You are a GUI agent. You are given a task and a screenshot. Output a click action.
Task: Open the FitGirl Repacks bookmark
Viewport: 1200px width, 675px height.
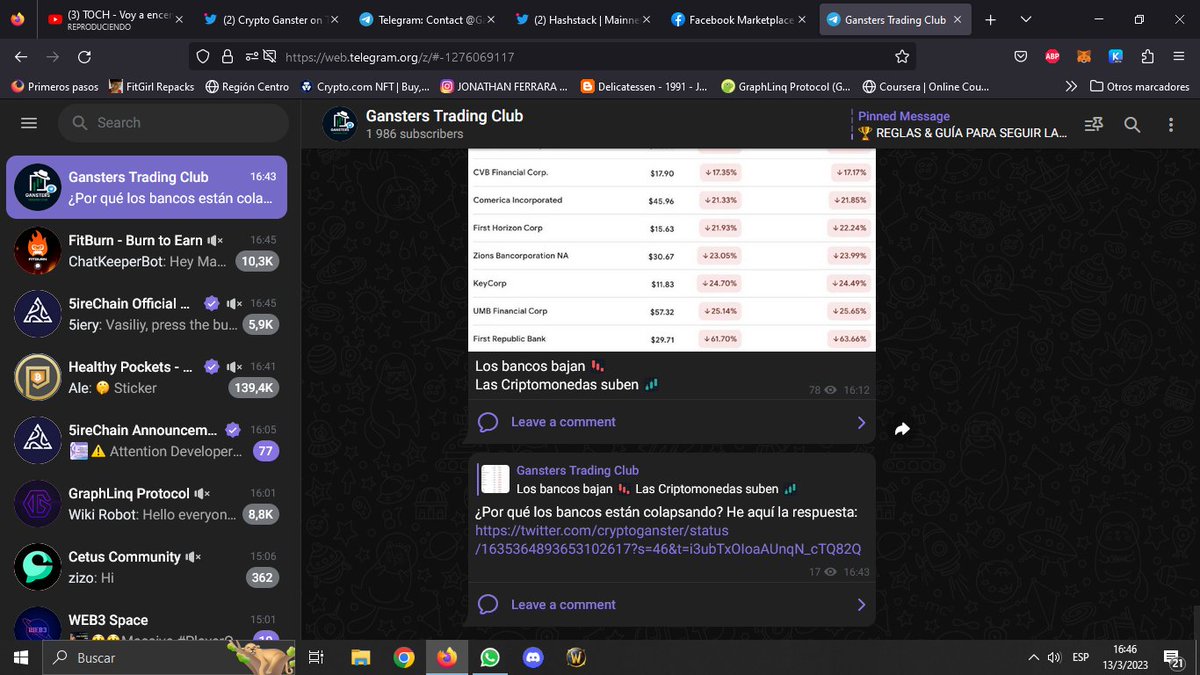152,87
